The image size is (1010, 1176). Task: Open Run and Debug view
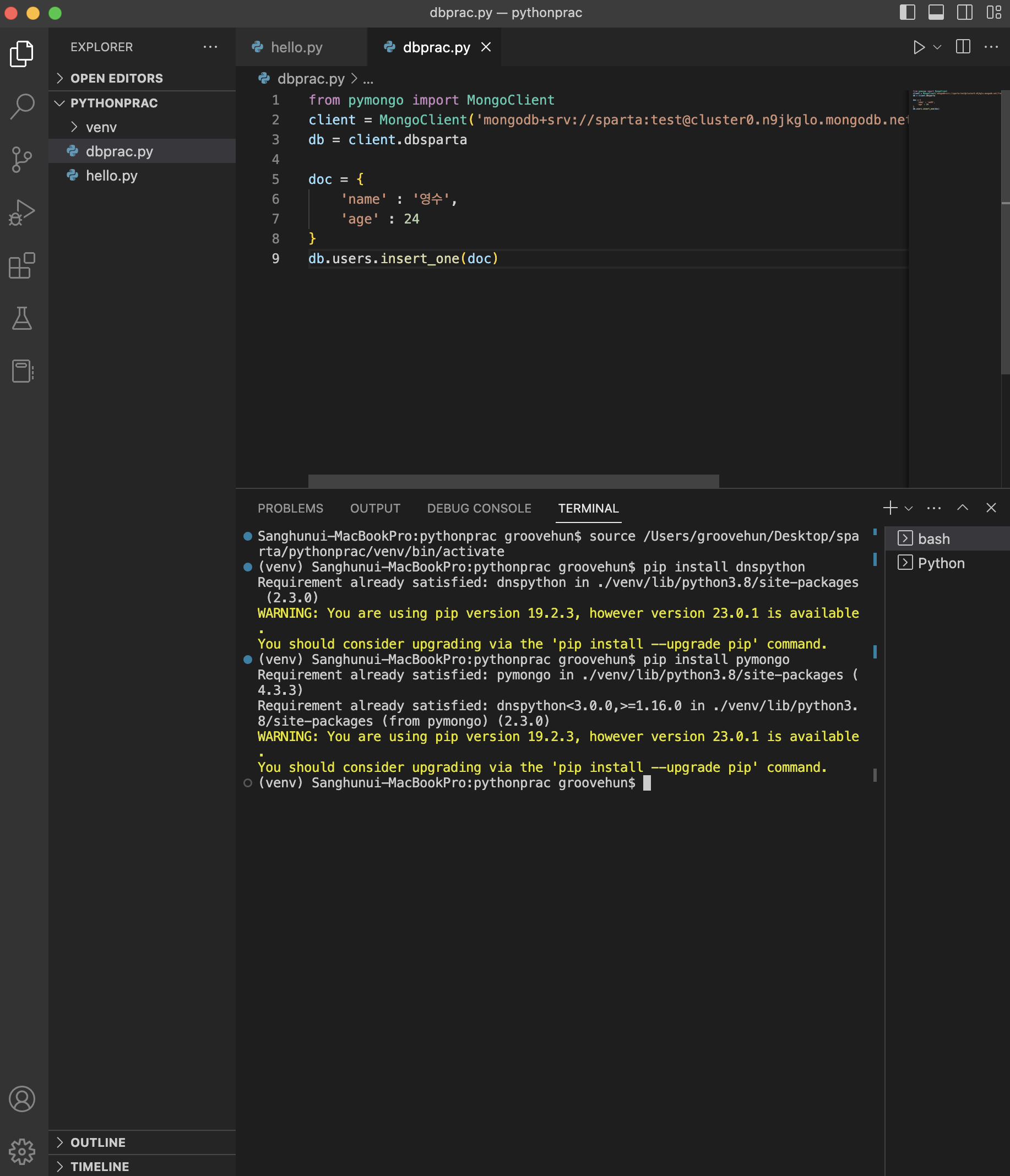tap(22, 213)
